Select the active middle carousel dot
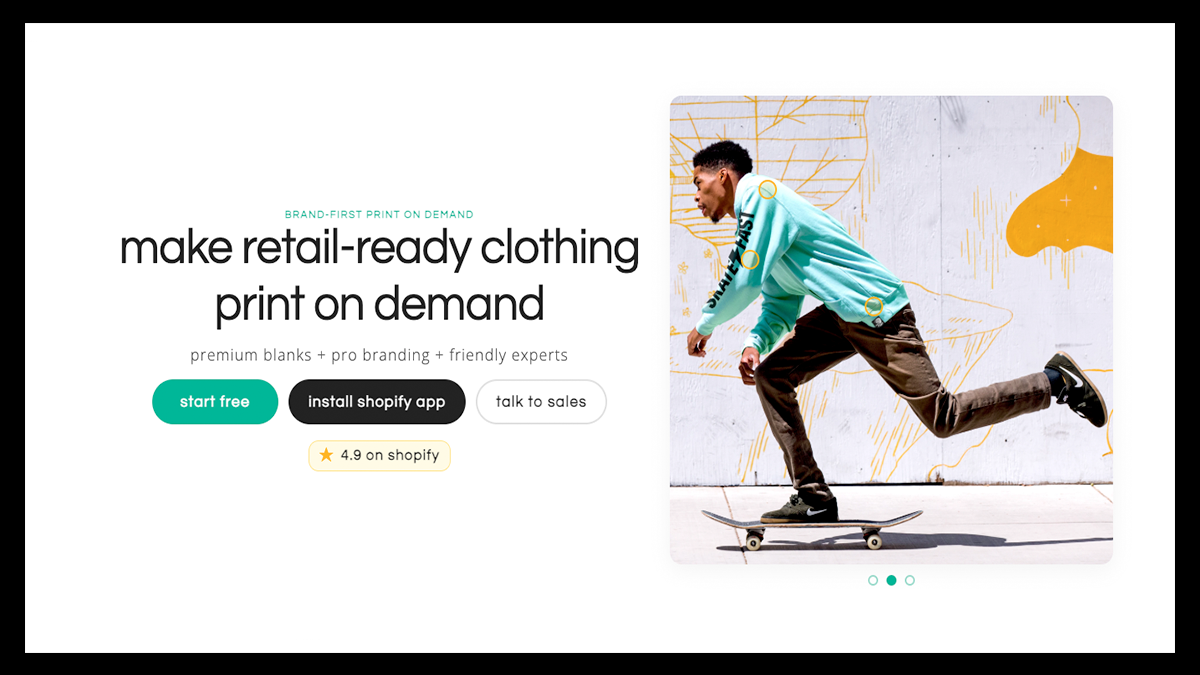Screen dimensions: 1200x675 (891, 580)
